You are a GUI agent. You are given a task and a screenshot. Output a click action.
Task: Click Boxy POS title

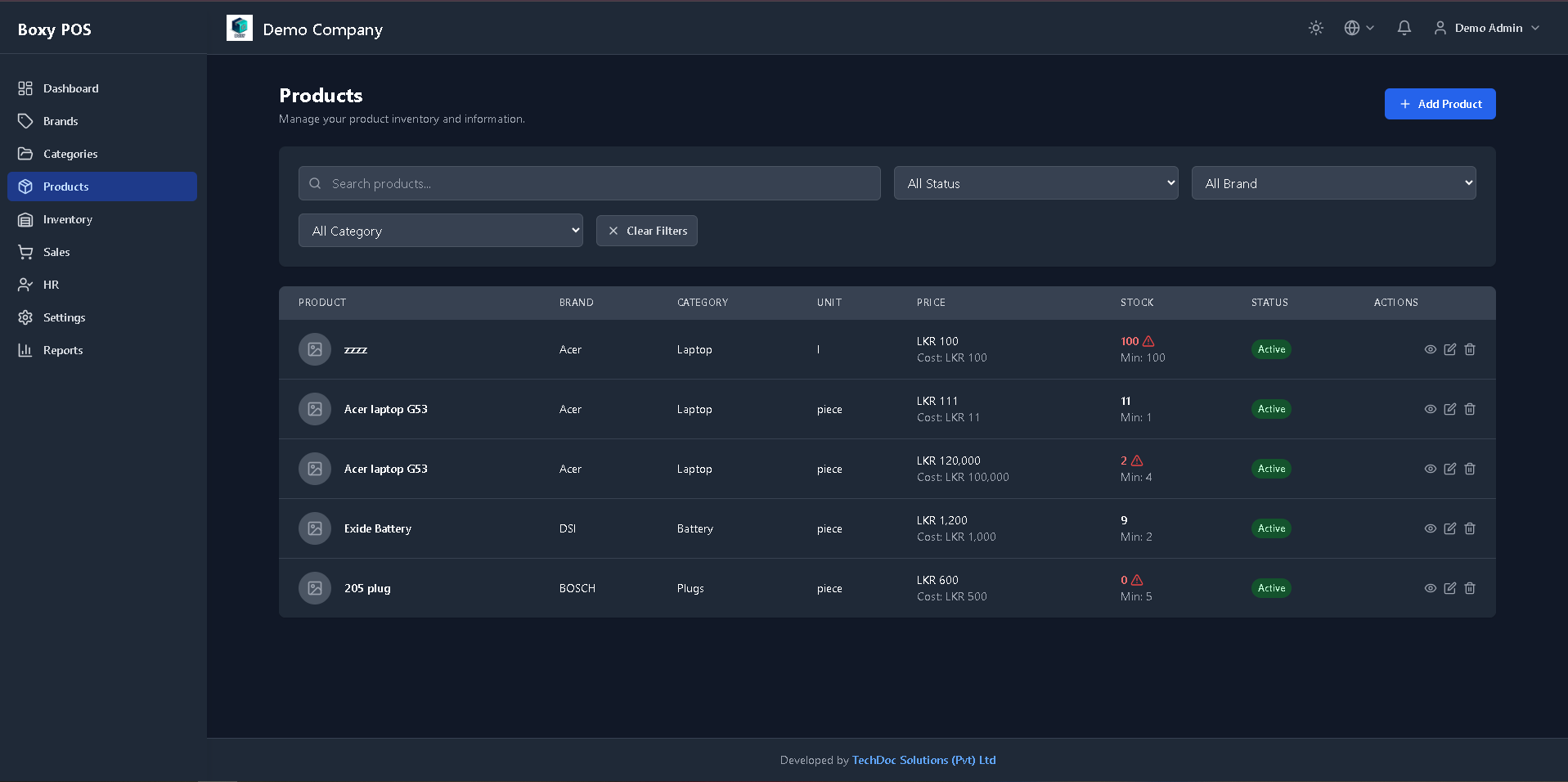[x=55, y=29]
